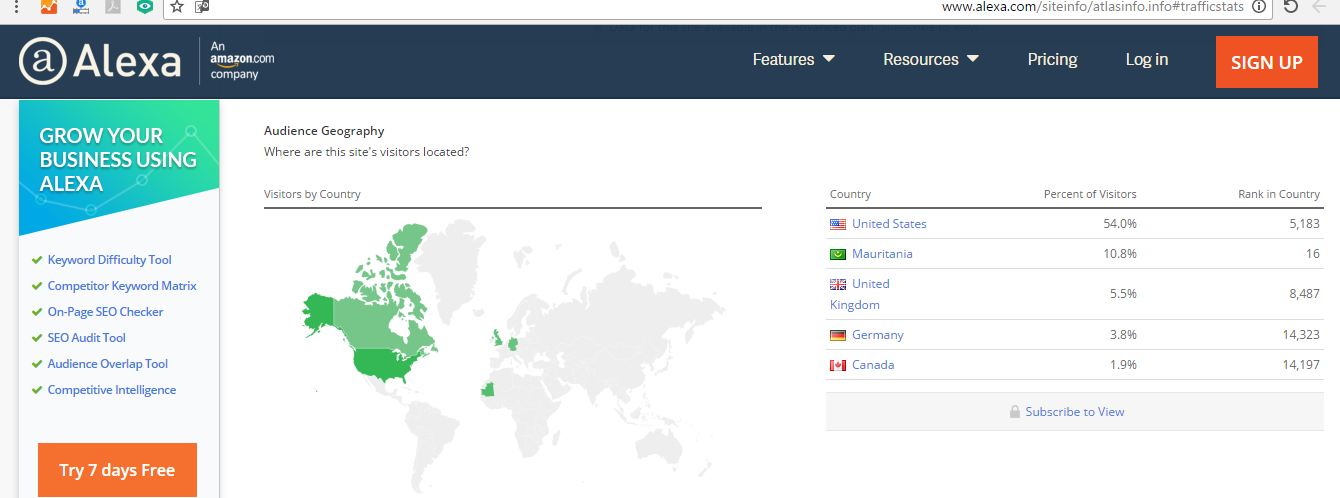The height and width of the screenshot is (498, 1340).
Task: Click the Canada flag icon
Action: tap(838, 365)
